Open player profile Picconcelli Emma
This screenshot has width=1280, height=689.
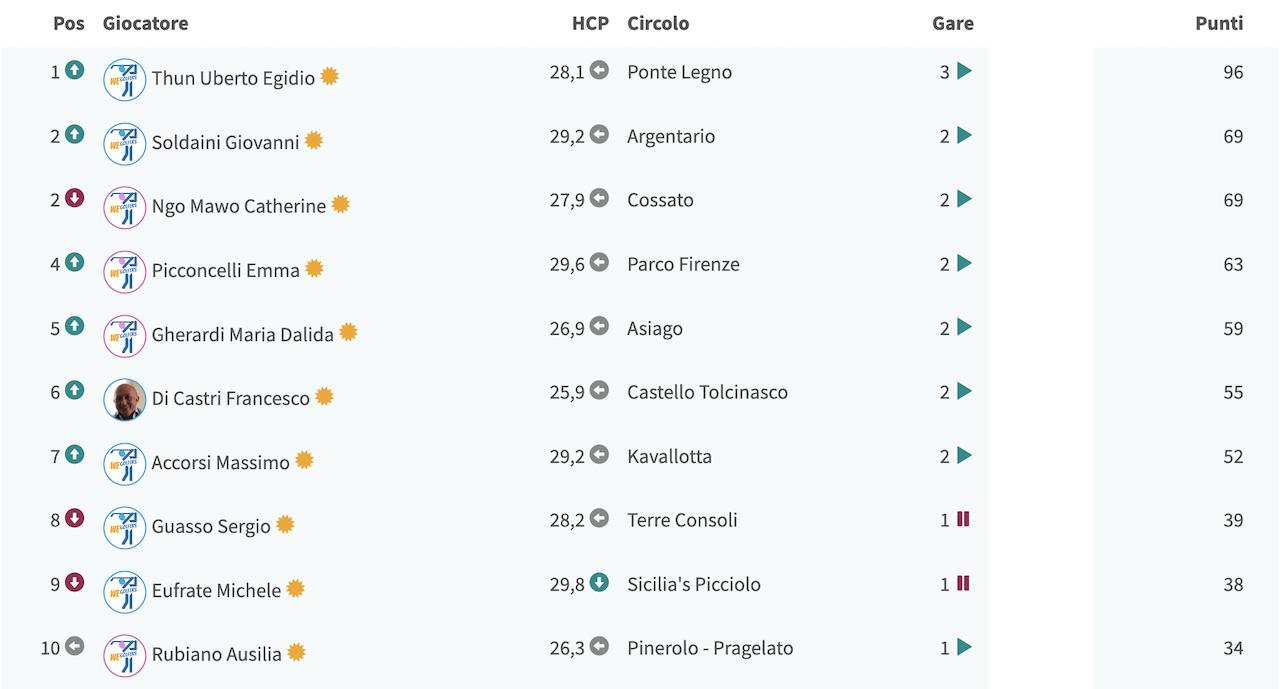226,270
